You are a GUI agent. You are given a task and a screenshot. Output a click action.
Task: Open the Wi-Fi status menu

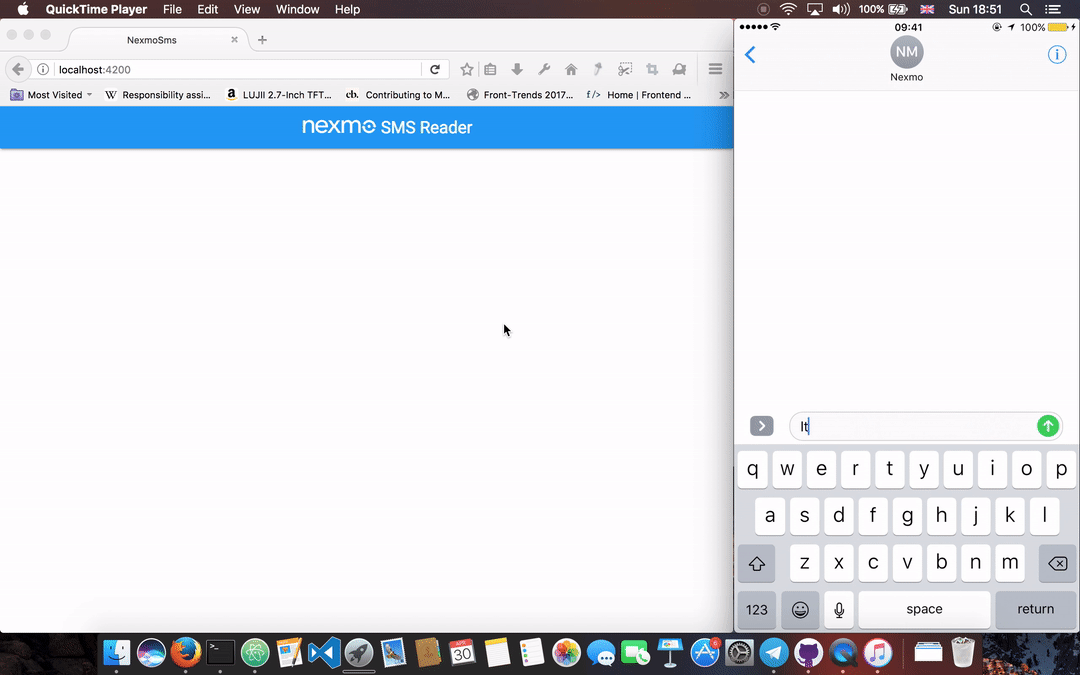788,9
